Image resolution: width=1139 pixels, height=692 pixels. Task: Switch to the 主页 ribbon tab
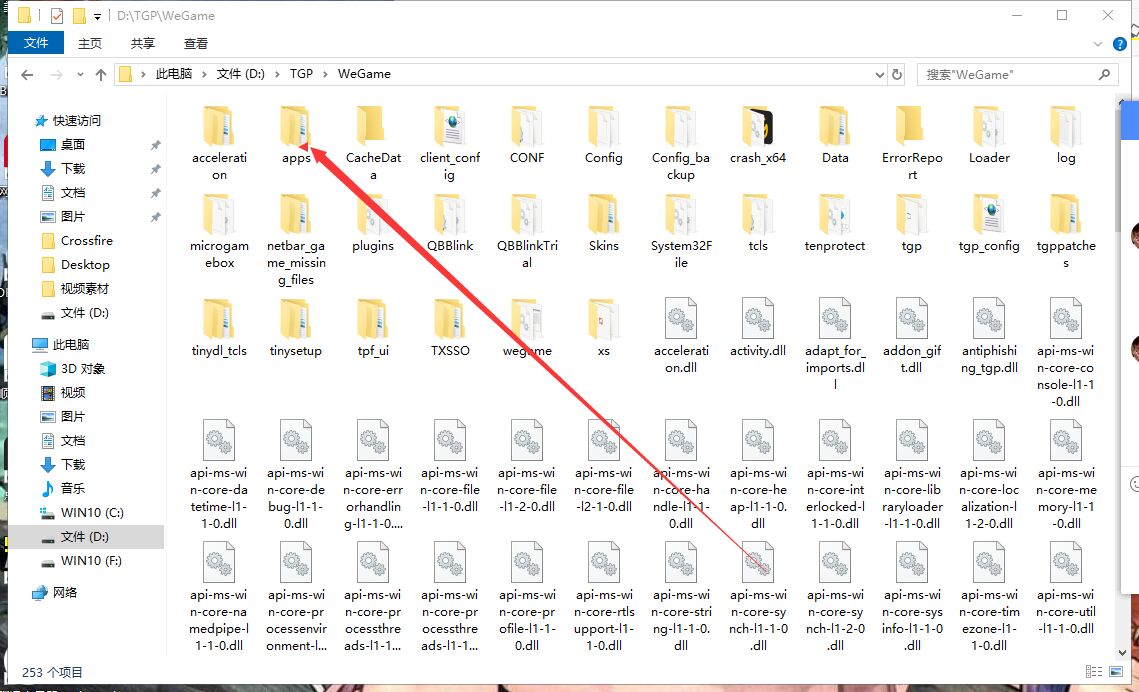point(90,44)
